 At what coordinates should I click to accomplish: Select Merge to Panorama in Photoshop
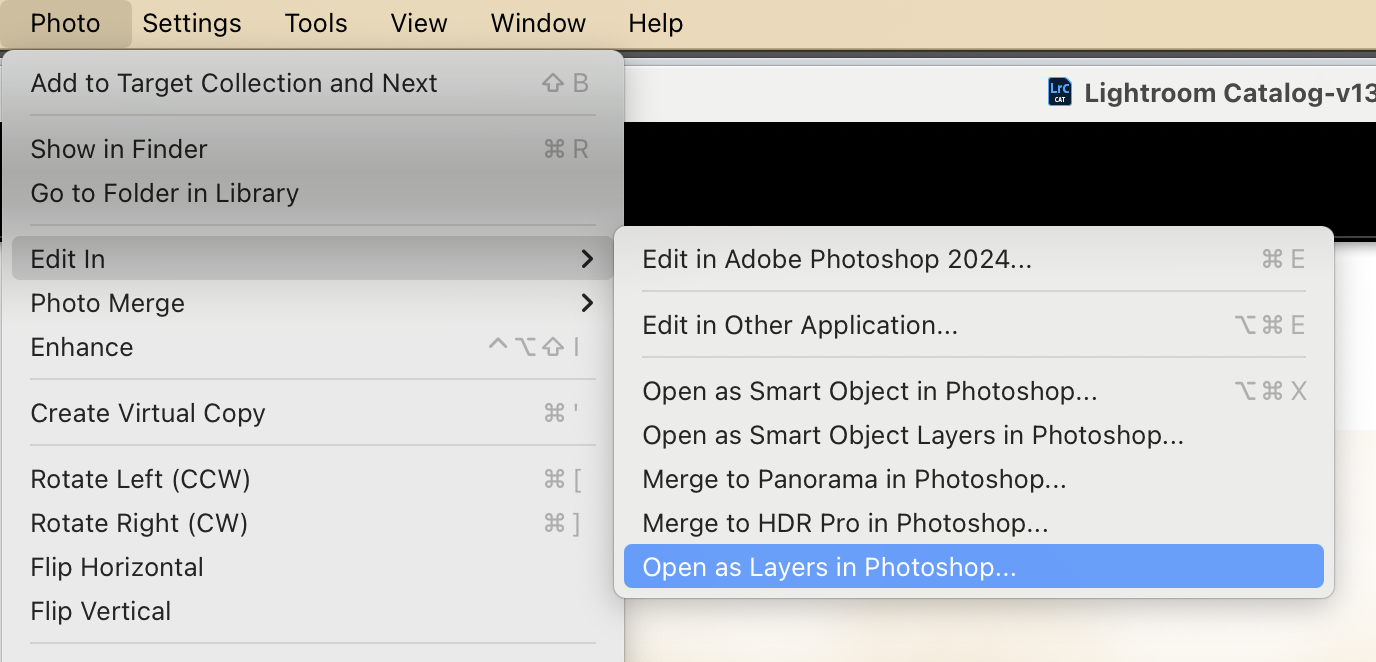pos(854,479)
